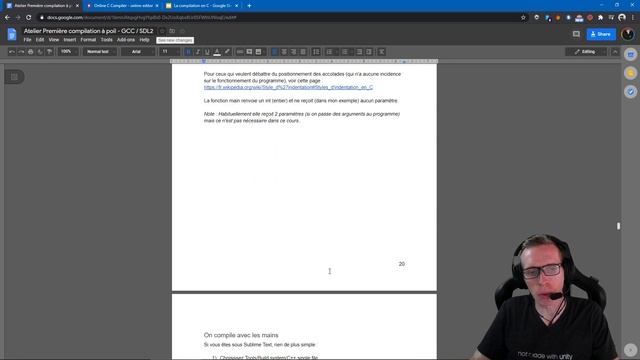The image size is (640, 360).
Task: Select the Paint format tool
Action: click(x=49, y=52)
